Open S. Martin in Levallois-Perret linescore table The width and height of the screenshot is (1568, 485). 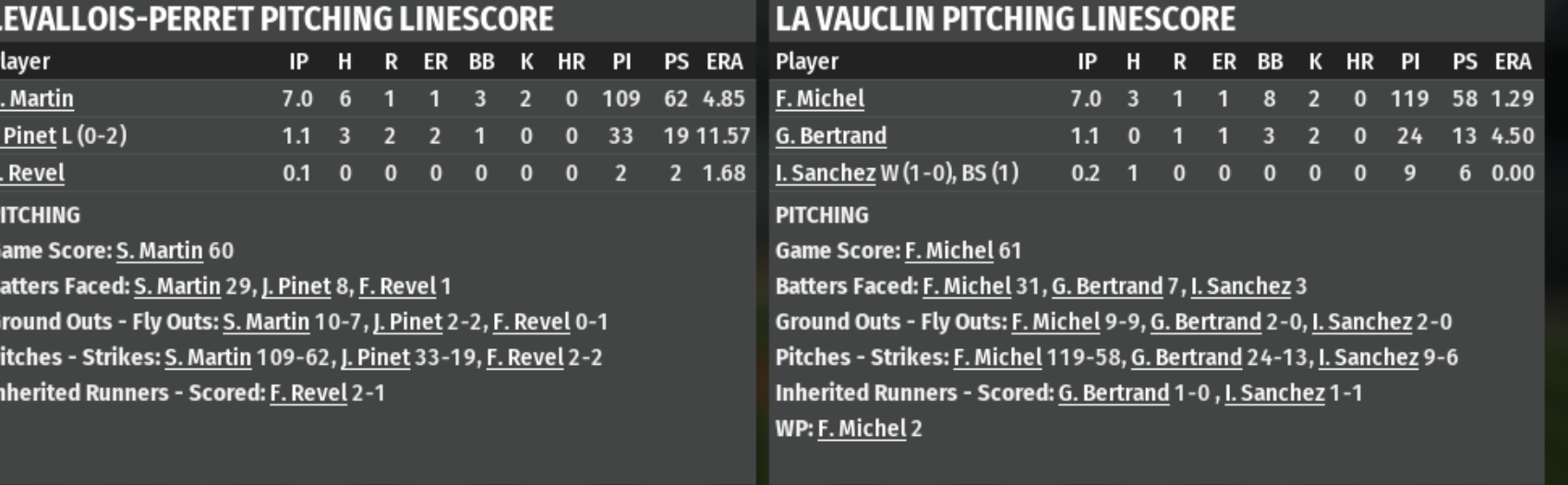tap(39, 99)
